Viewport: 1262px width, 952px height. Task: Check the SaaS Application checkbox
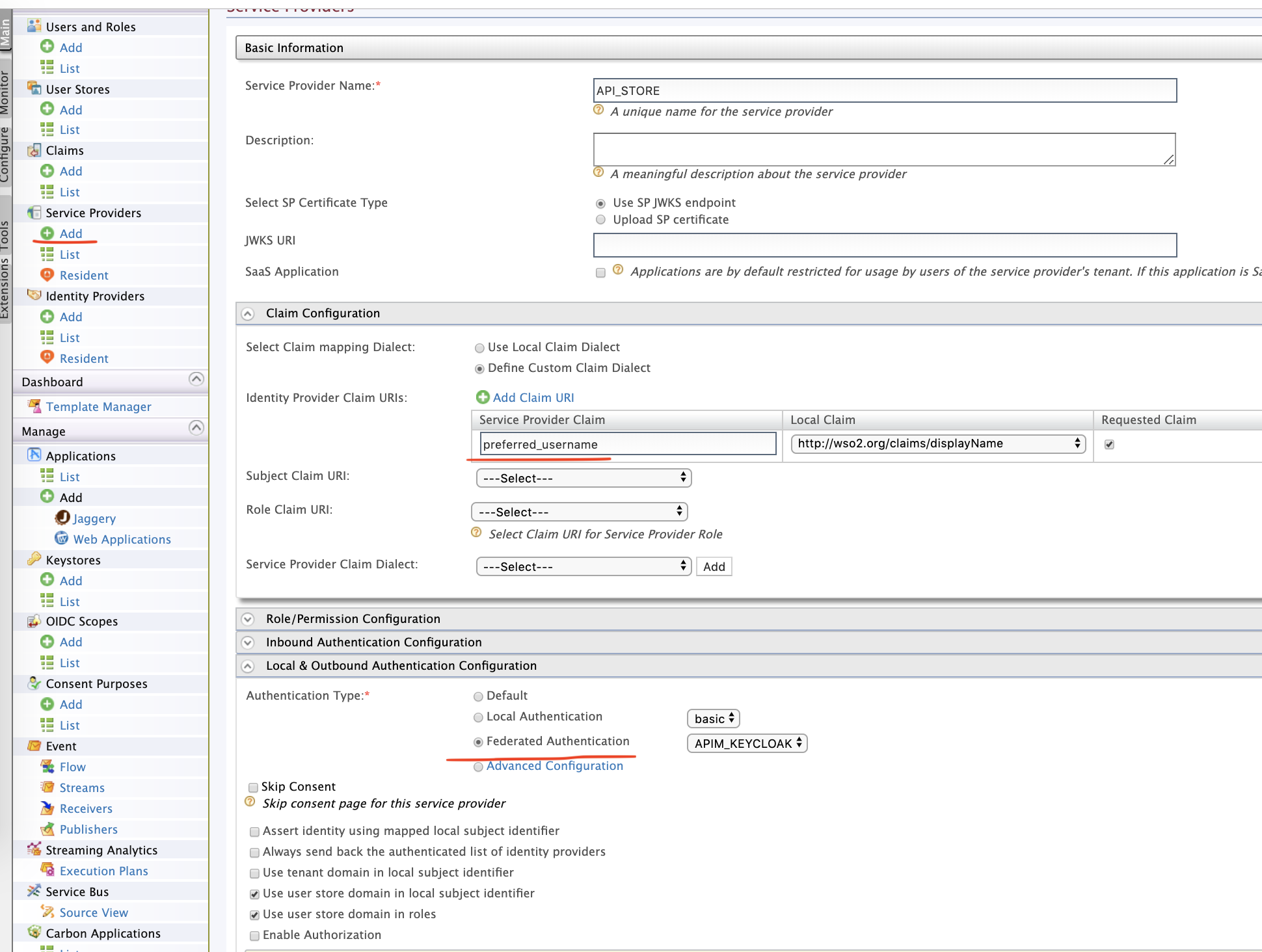(x=600, y=272)
